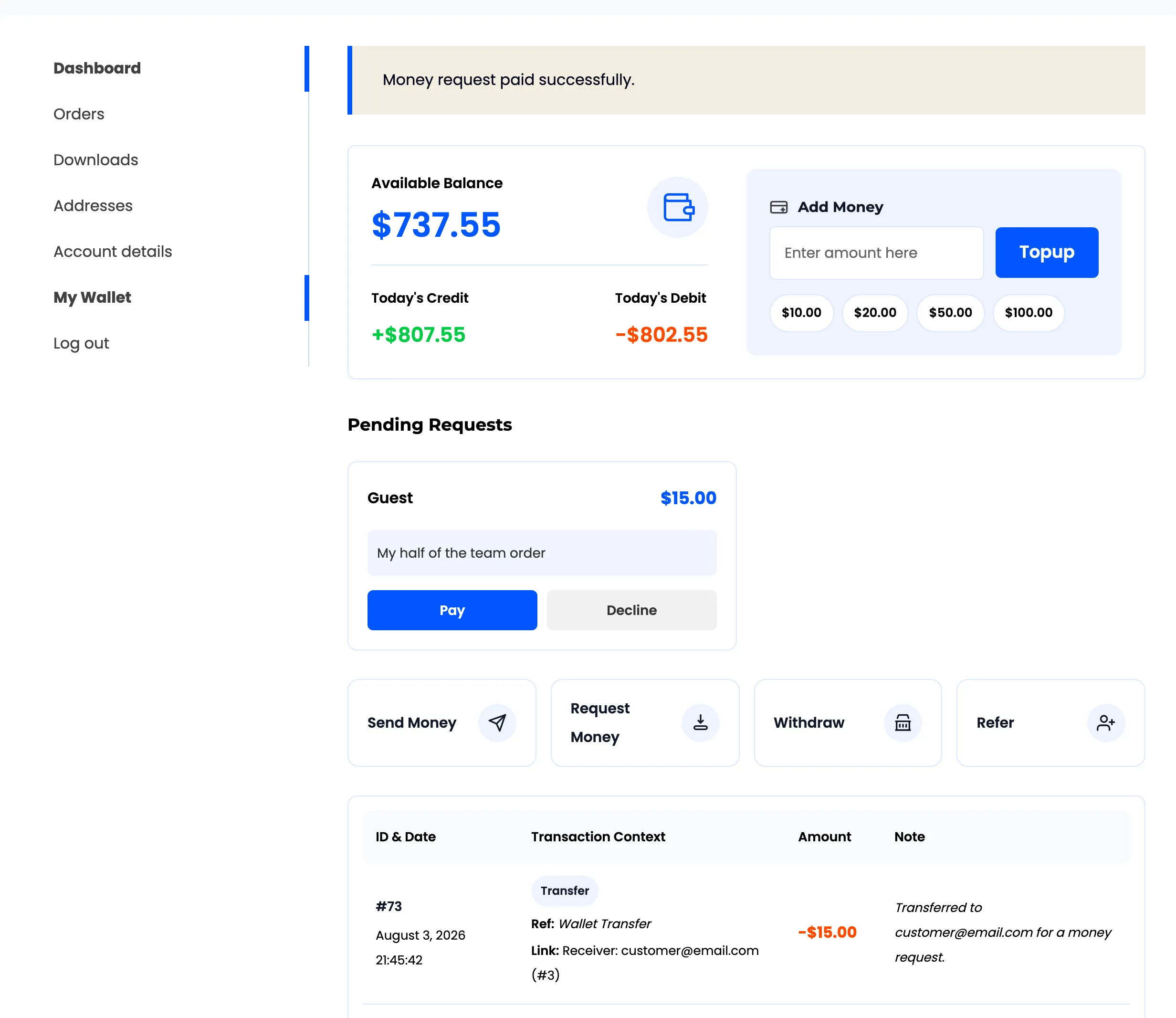Click the Pending Requests heading

tap(430, 424)
